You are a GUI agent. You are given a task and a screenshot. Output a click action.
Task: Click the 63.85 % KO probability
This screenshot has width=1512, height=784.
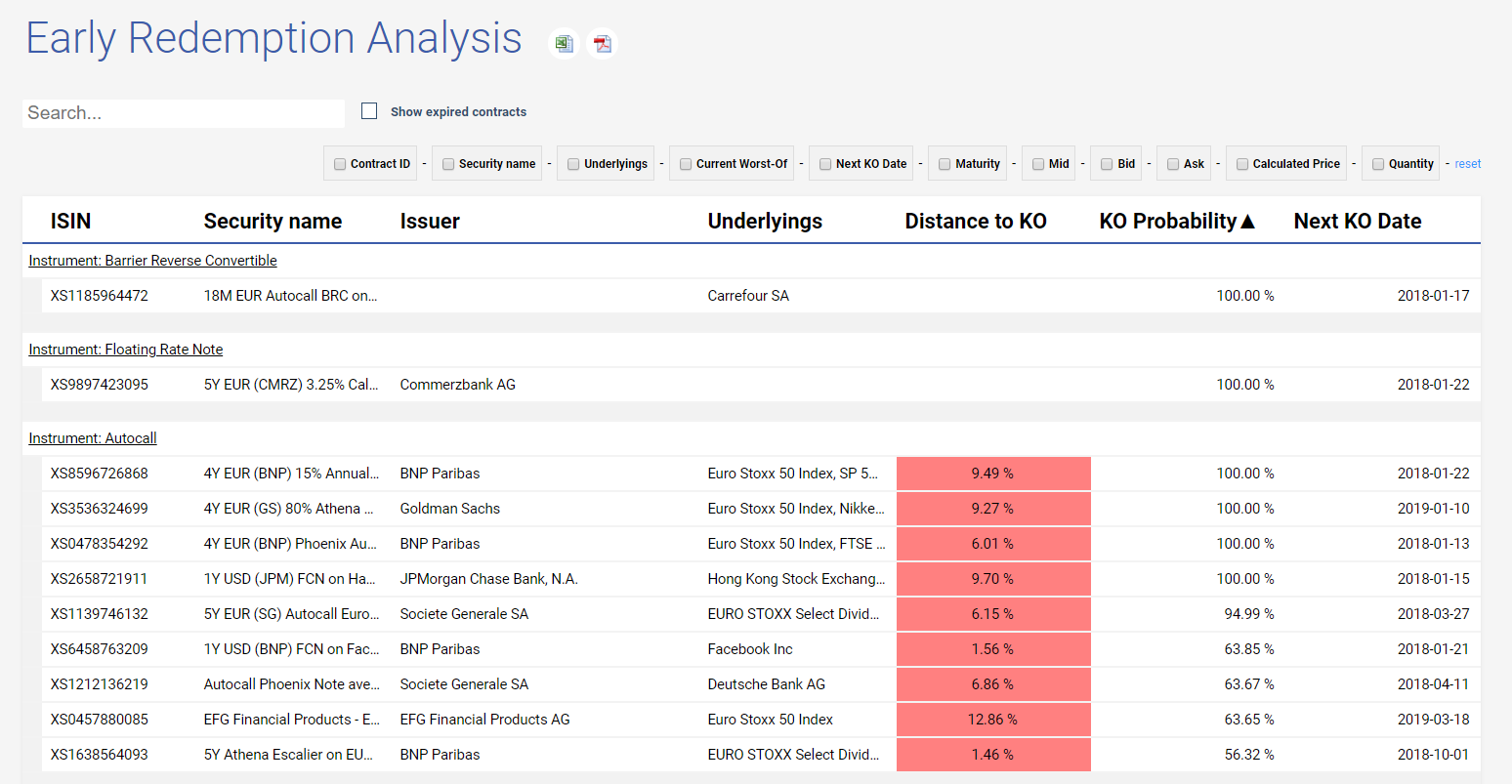click(x=1249, y=649)
